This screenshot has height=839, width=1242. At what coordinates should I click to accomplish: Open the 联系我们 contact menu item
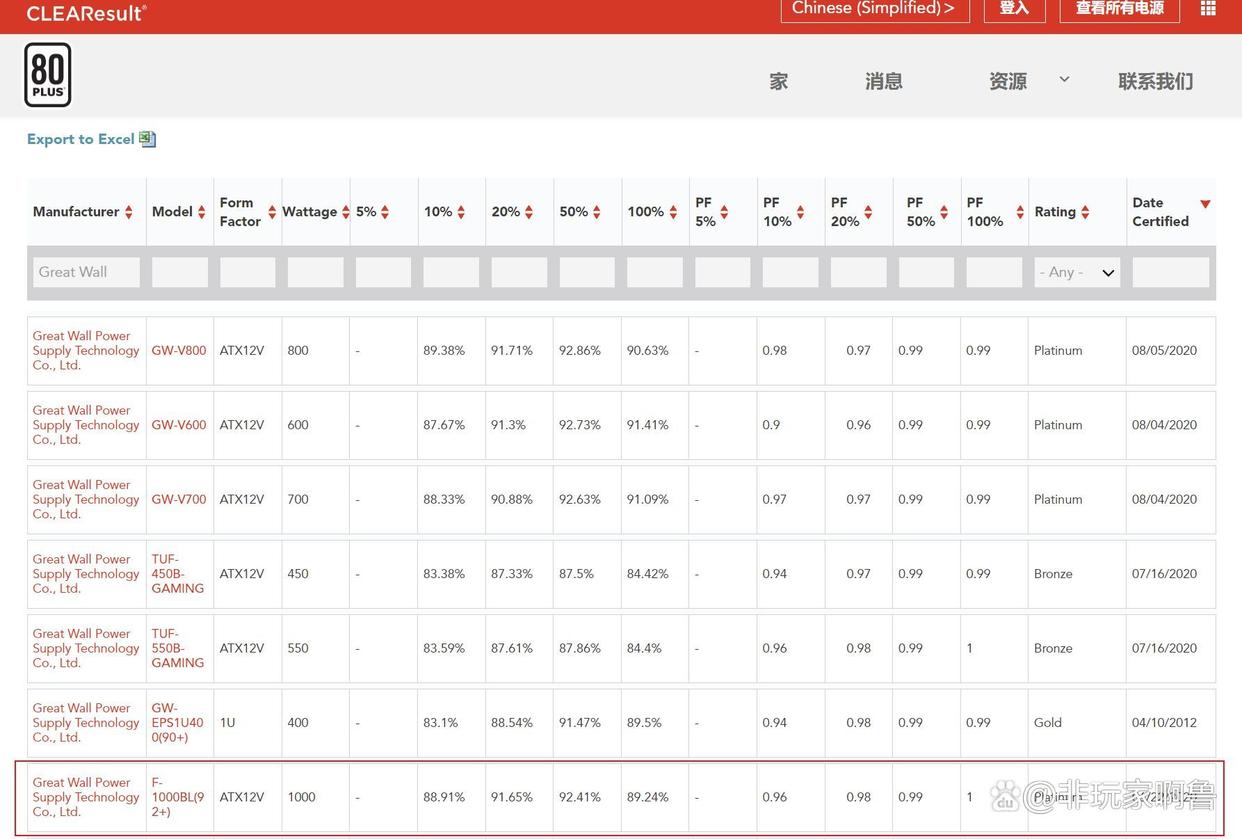click(1155, 82)
